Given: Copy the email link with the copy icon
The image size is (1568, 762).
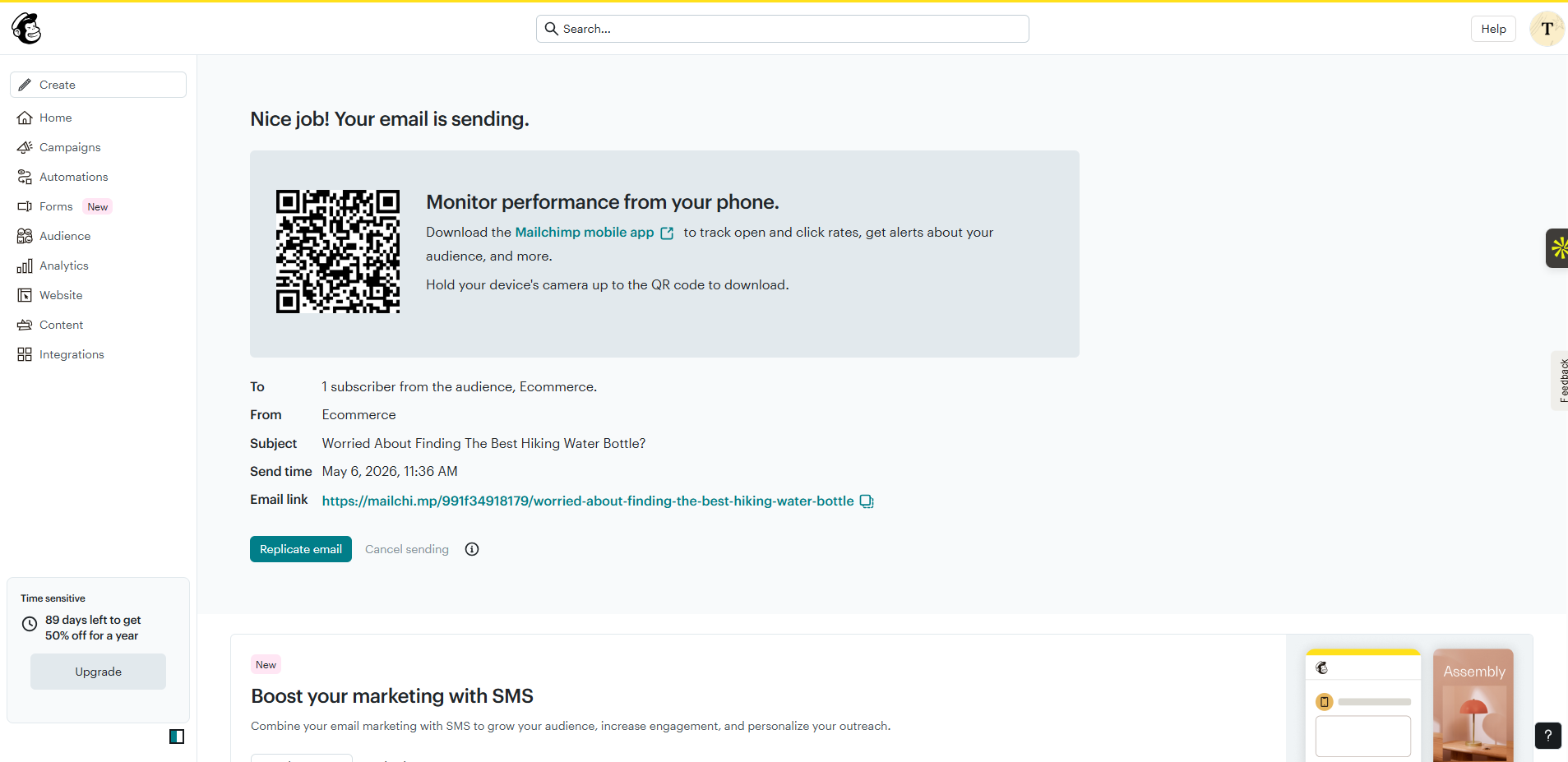Looking at the screenshot, I should pos(867,501).
